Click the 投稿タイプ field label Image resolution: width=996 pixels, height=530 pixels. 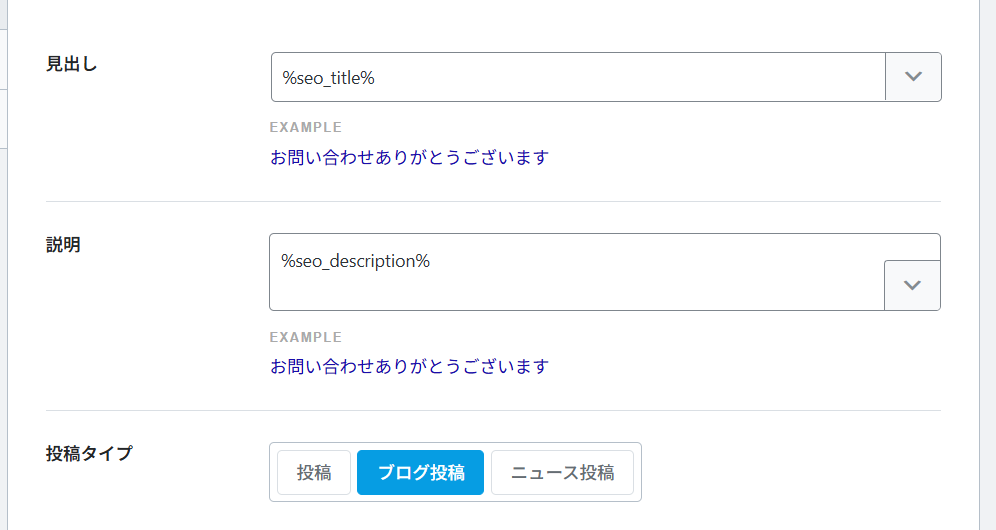[x=89, y=454]
